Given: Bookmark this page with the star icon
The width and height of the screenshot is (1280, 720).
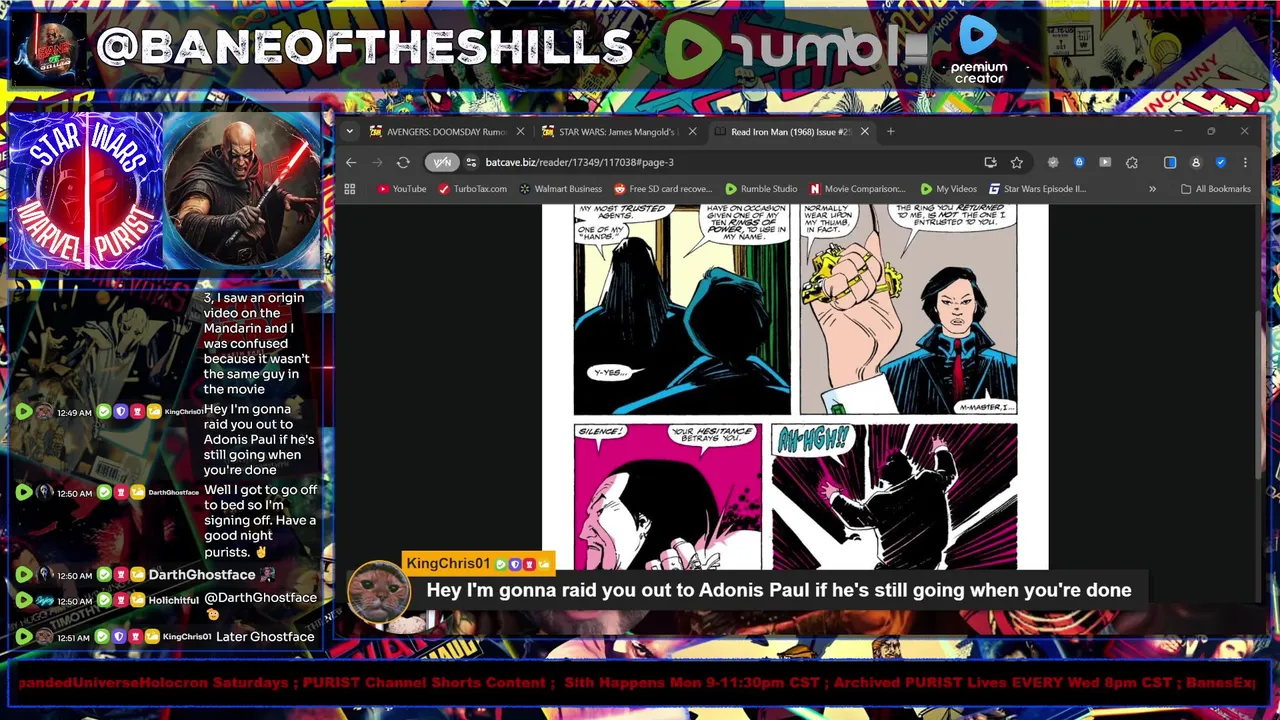Looking at the screenshot, I should point(1017,162).
